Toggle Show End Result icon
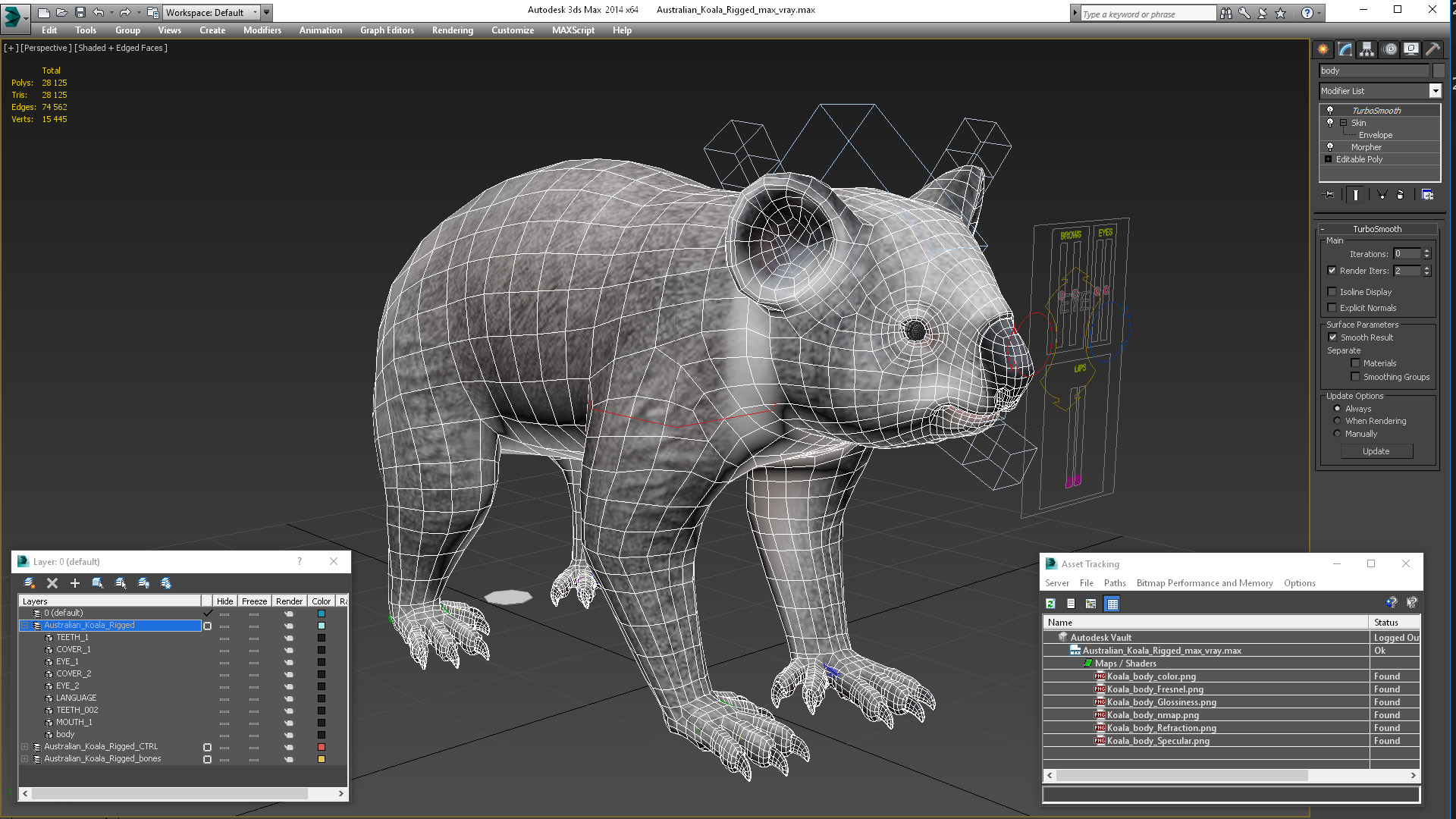Viewport: 1456px width, 819px height. pyautogui.click(x=1355, y=195)
